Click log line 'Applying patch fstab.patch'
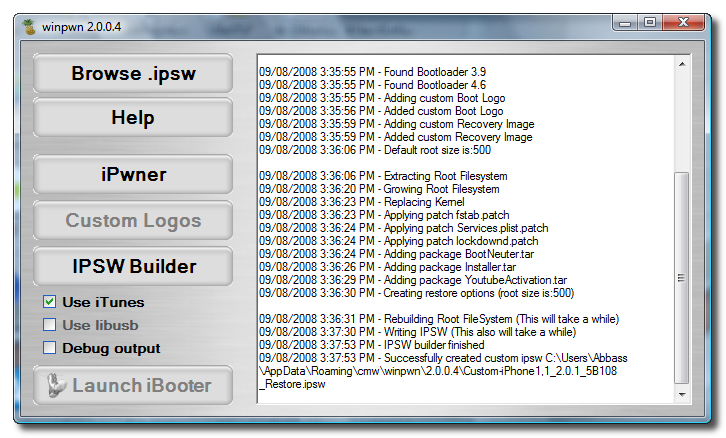The height and width of the screenshot is (438, 726). tap(384, 215)
